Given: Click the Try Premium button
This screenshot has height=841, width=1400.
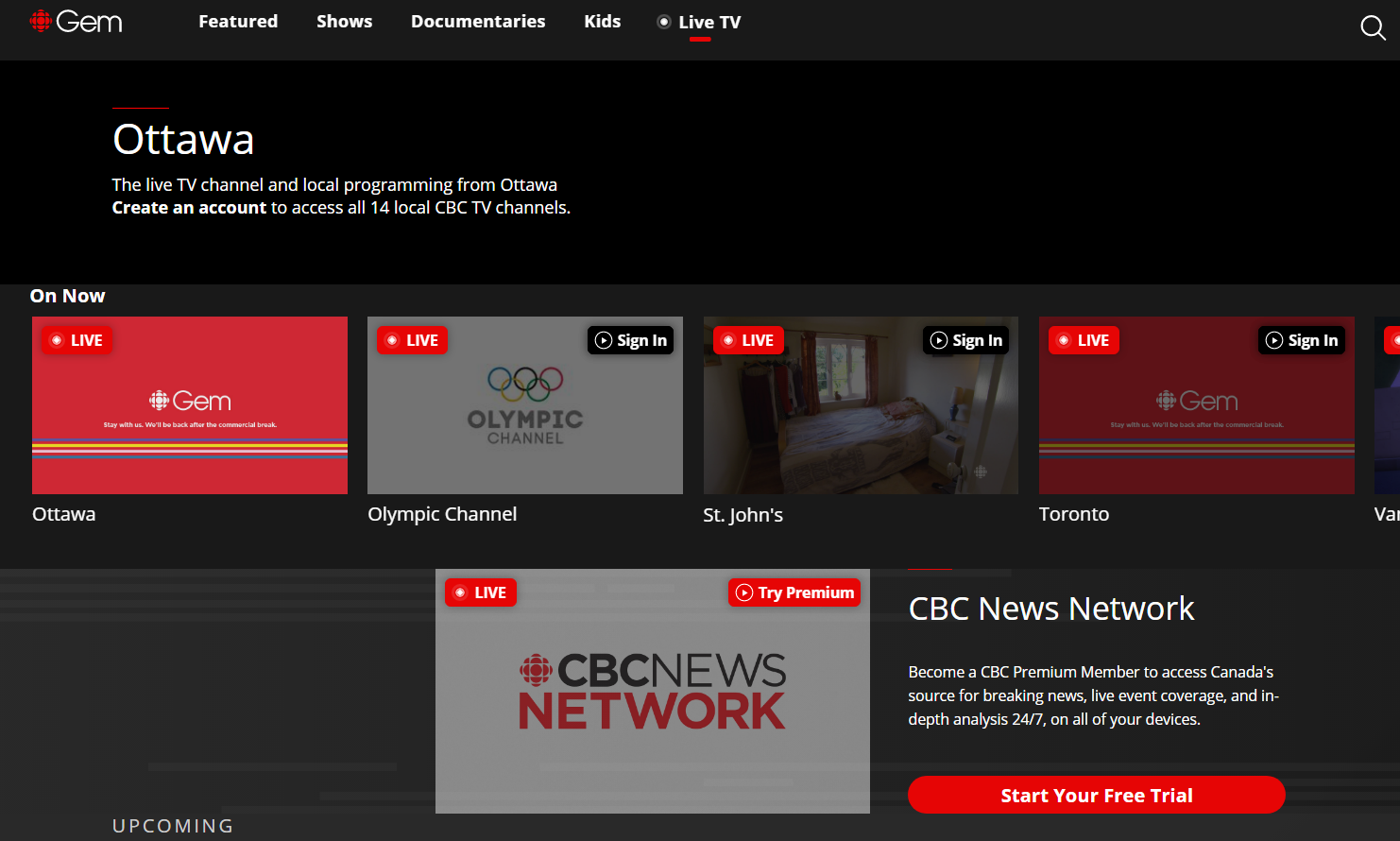Looking at the screenshot, I should pos(794,592).
